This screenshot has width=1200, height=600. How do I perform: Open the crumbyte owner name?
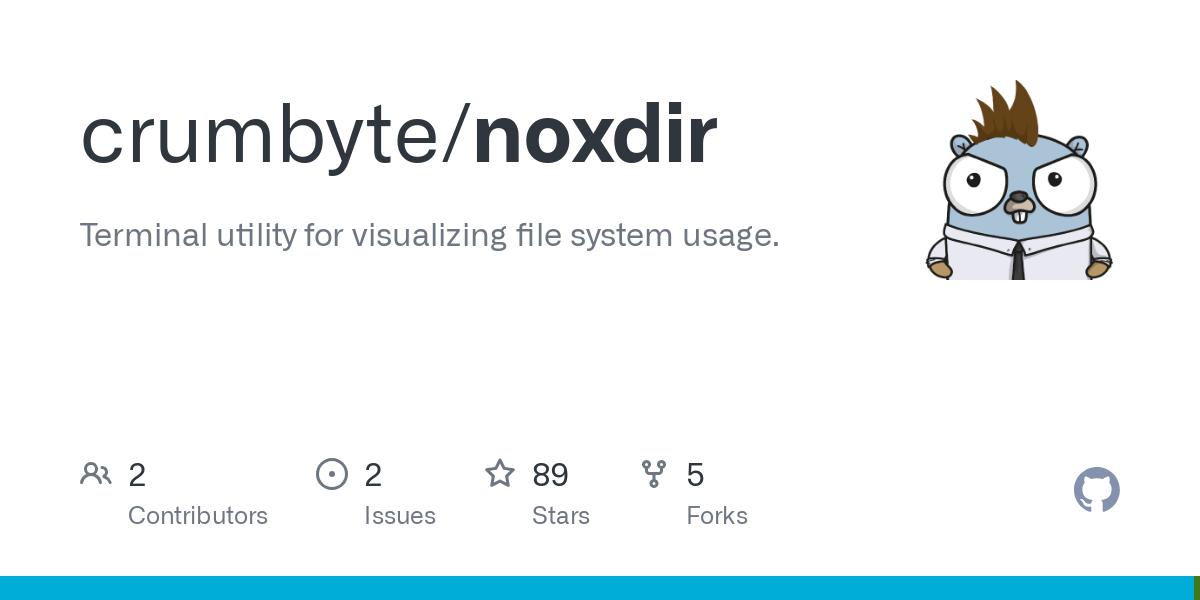260,135
